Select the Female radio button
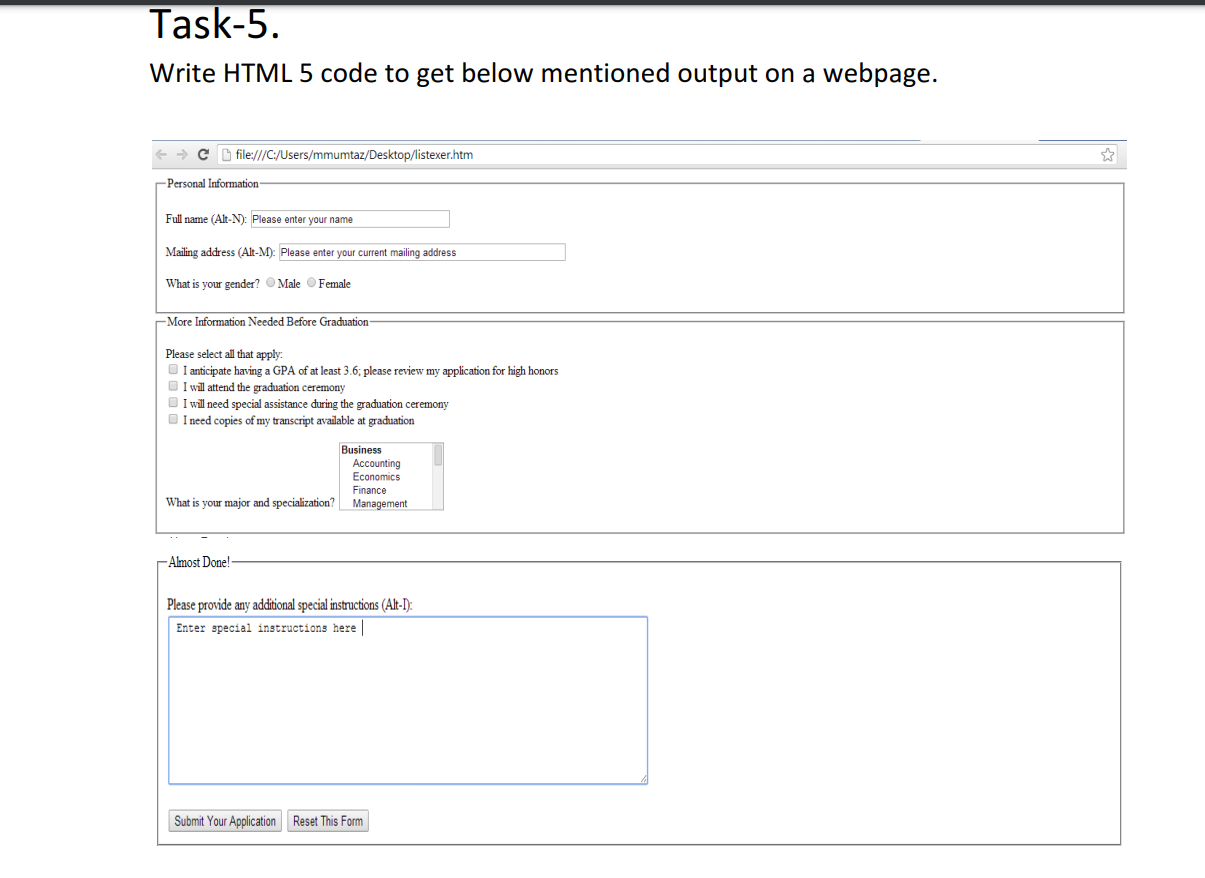The height and width of the screenshot is (878, 1205). point(311,283)
